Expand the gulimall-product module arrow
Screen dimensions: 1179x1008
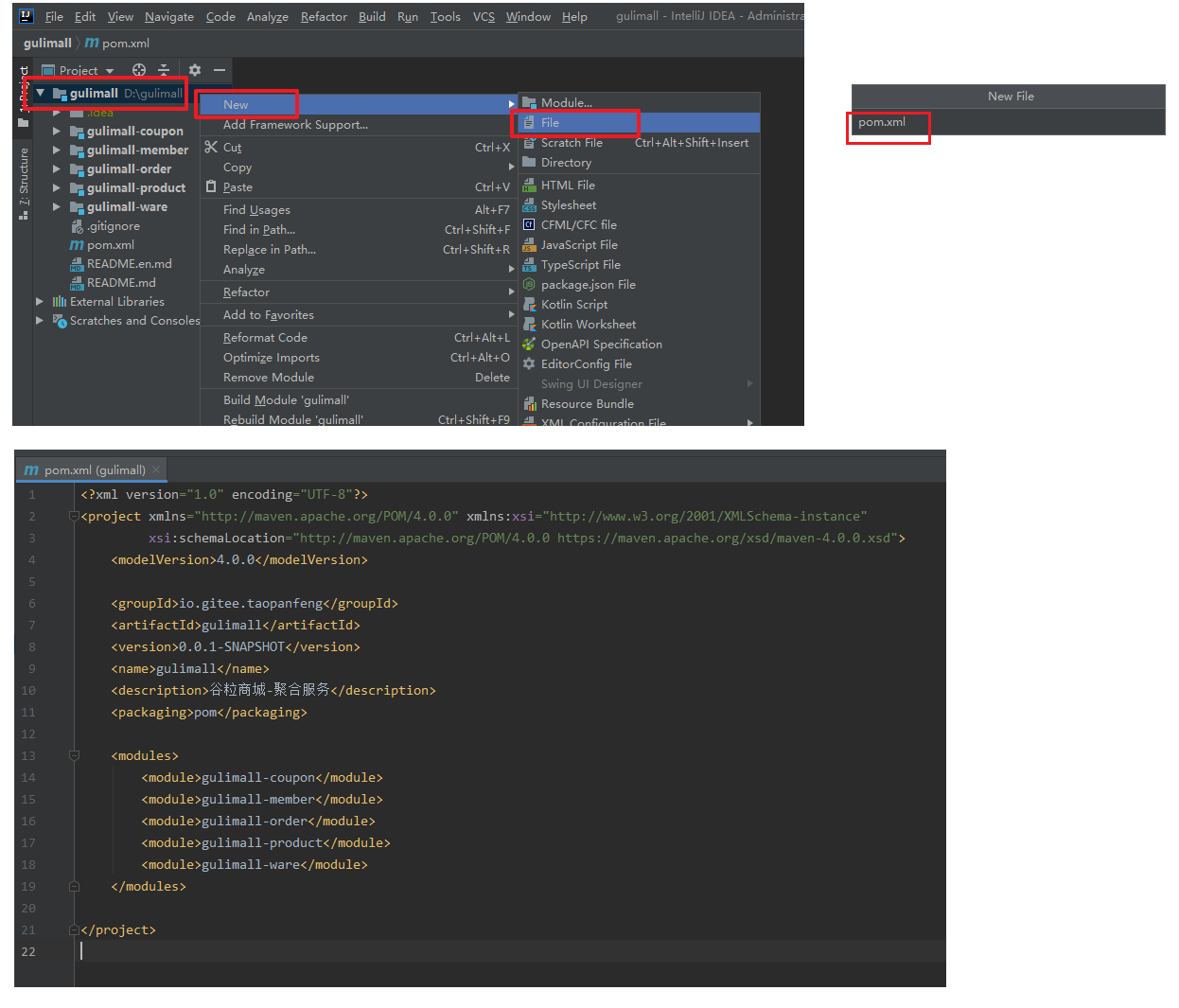point(57,188)
